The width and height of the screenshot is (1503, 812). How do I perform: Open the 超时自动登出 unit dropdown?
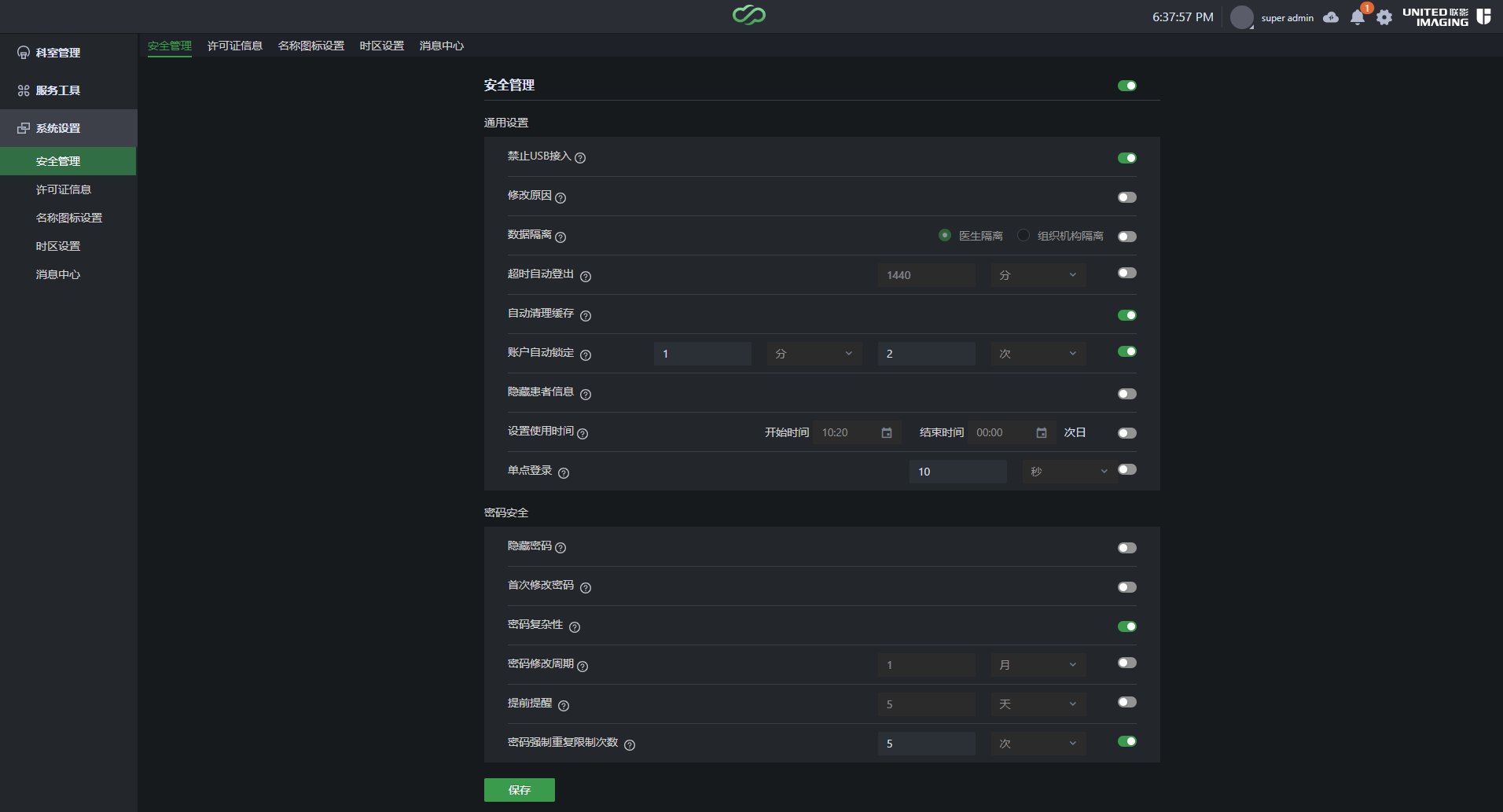(x=1038, y=275)
